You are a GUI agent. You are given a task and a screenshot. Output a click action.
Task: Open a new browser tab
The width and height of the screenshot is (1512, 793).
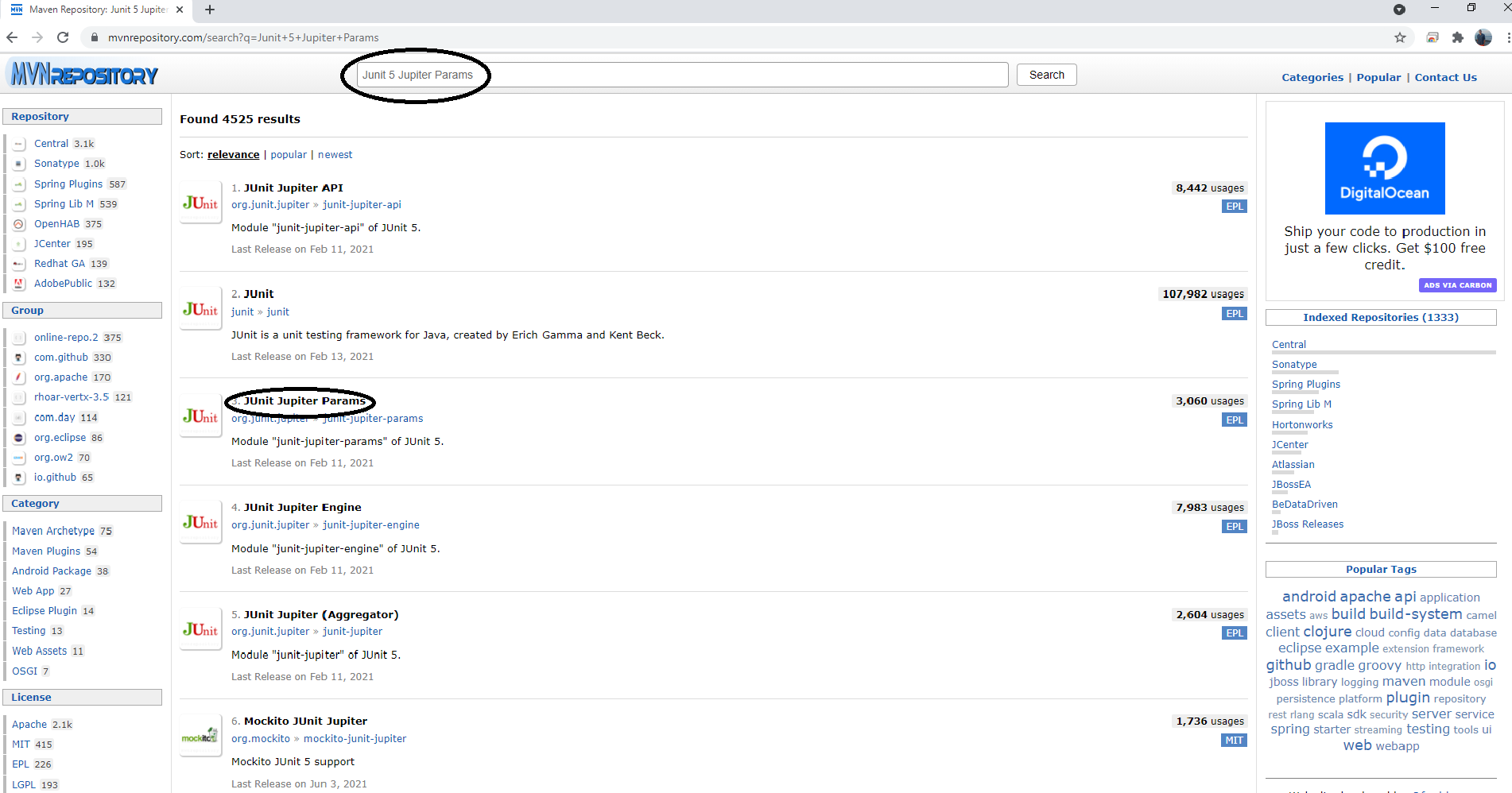point(210,10)
